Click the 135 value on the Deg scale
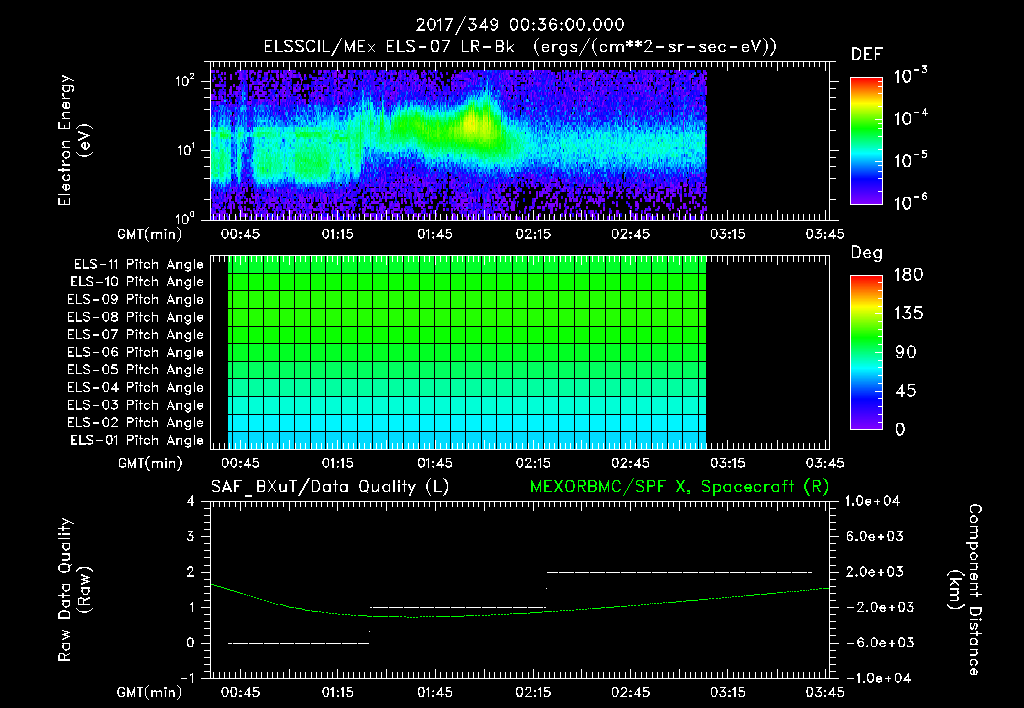 908,314
